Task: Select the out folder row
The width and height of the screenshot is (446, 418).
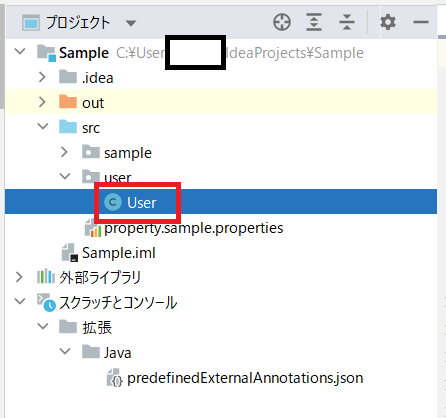Action: (x=221, y=102)
